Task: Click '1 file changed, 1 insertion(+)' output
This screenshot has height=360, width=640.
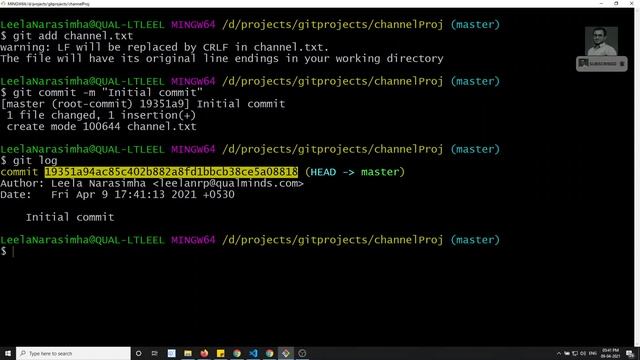Action: pos(101,115)
